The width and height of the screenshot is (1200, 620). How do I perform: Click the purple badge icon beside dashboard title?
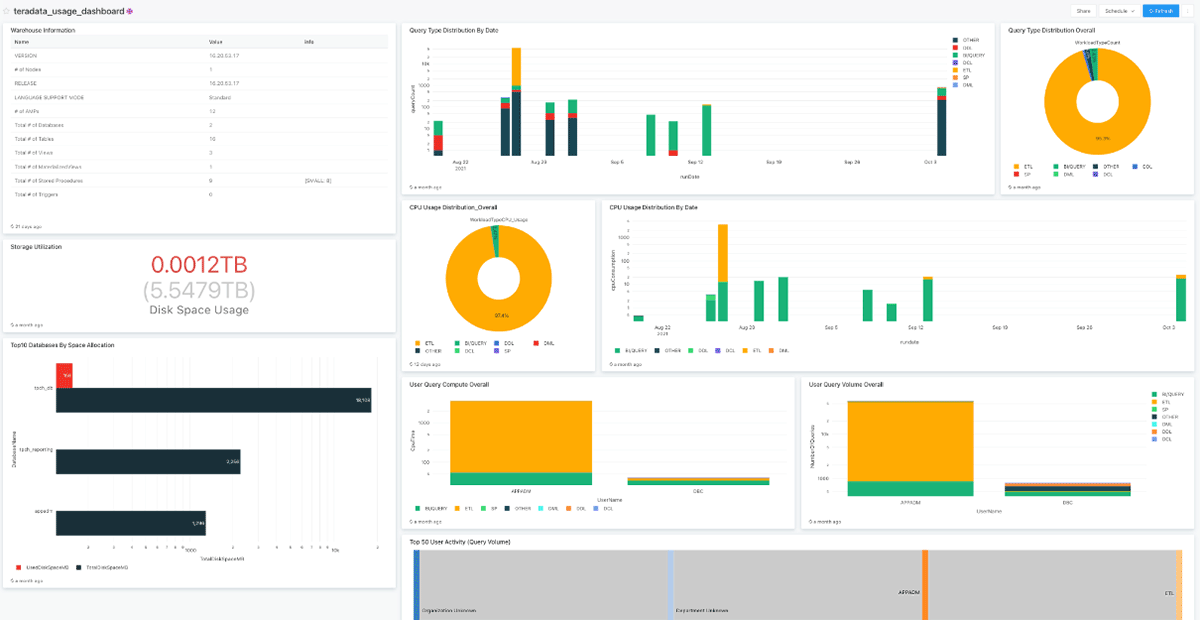tap(129, 11)
